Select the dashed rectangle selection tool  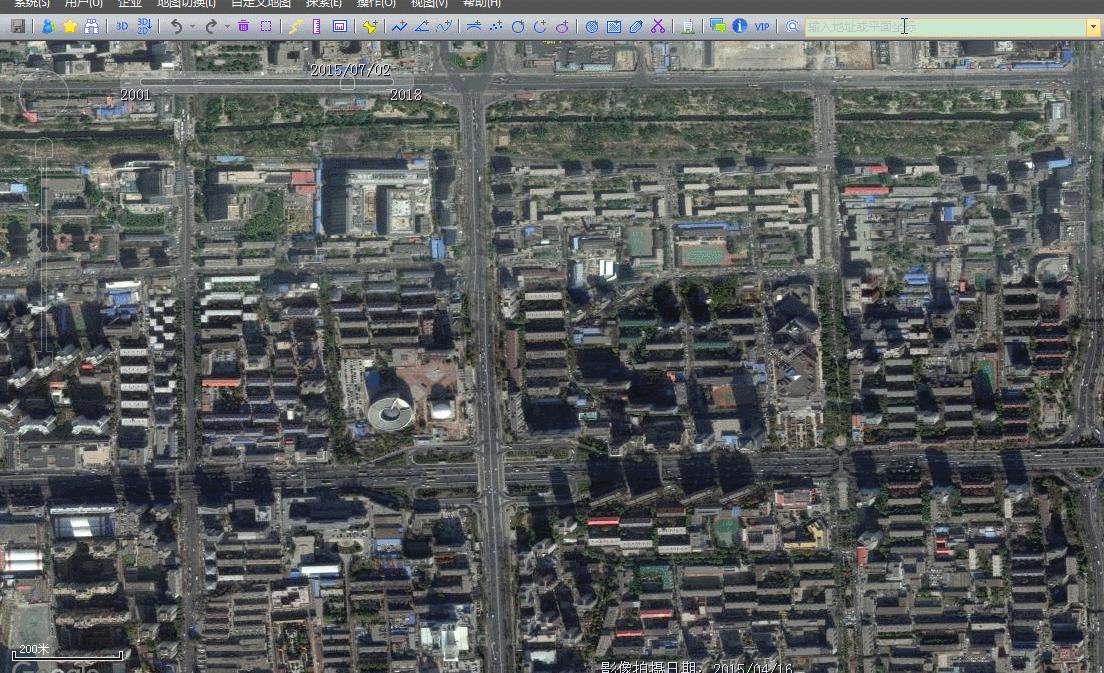pyautogui.click(x=266, y=27)
